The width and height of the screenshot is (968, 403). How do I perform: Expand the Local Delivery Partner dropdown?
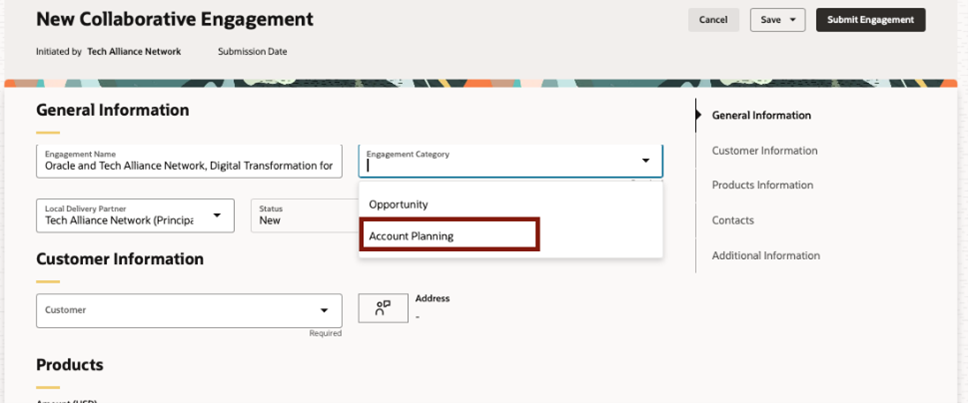(217, 216)
